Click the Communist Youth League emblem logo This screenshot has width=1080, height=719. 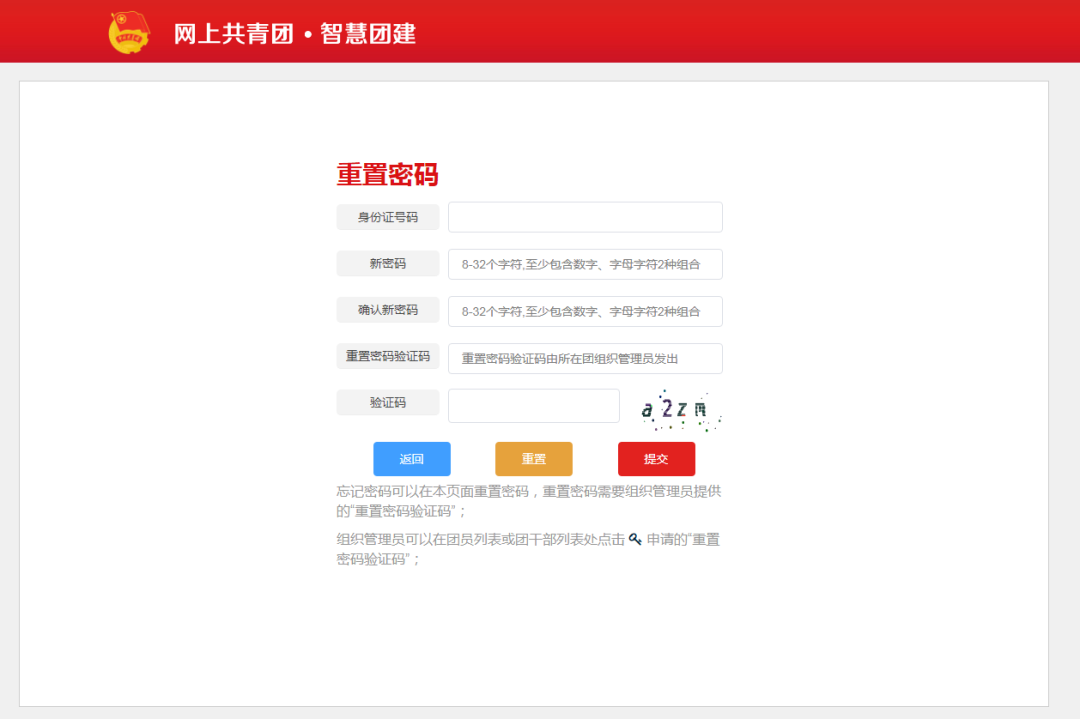pyautogui.click(x=128, y=32)
